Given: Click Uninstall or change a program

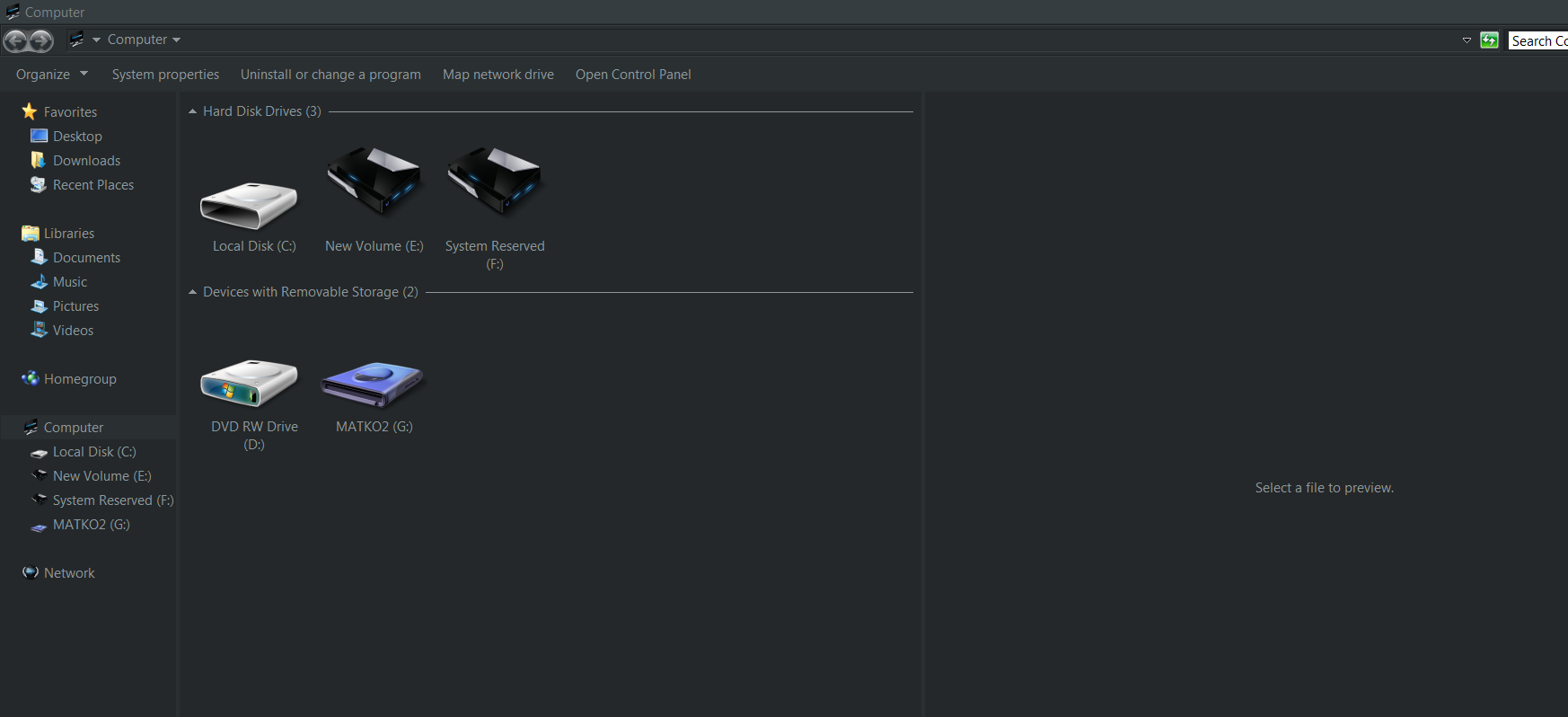Looking at the screenshot, I should (x=330, y=75).
